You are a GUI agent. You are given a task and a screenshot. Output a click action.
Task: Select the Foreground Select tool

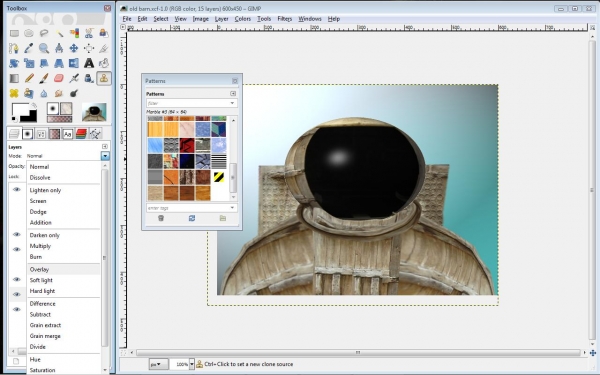tap(104, 33)
